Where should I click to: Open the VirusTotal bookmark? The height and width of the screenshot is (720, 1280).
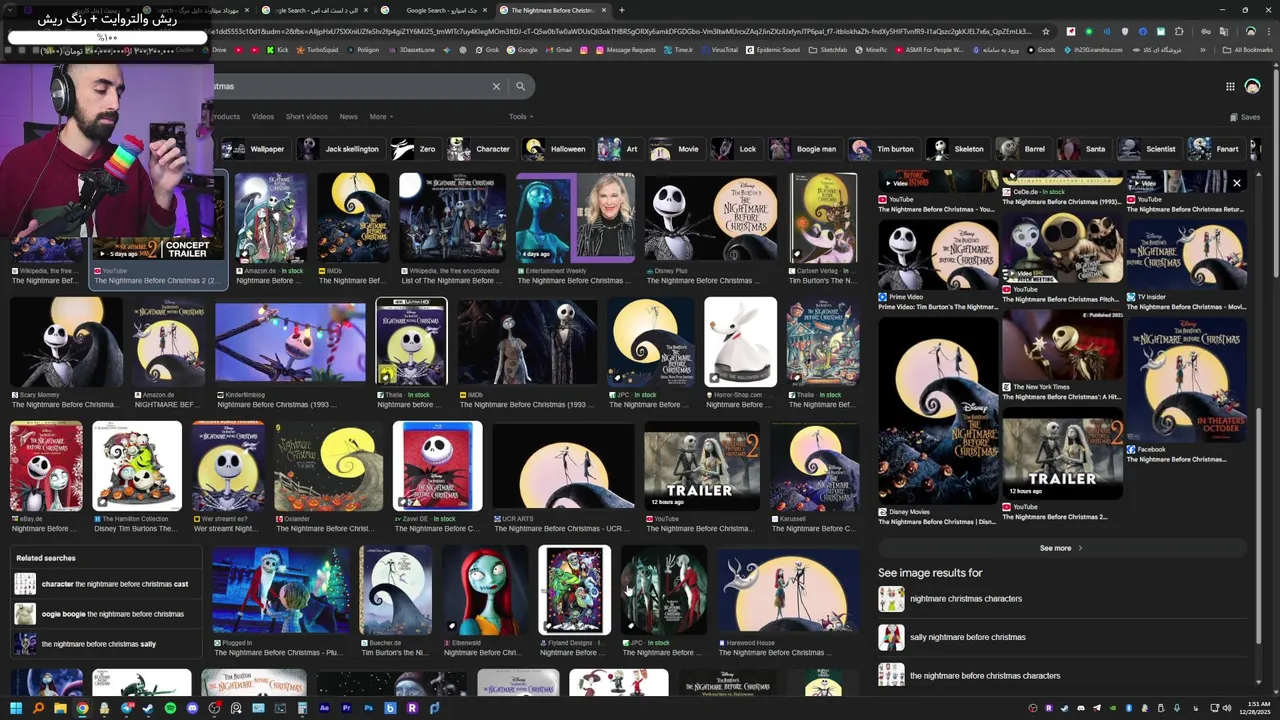pyautogui.click(x=719, y=49)
